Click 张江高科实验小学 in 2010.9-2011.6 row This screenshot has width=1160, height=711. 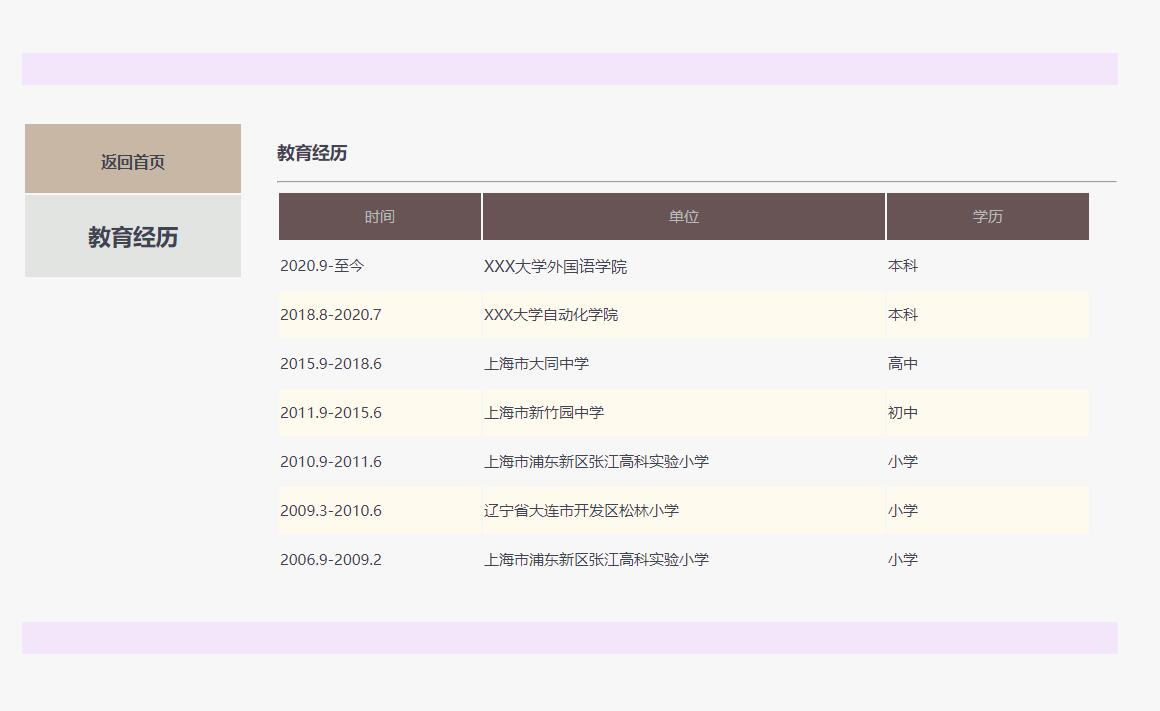pyautogui.click(x=684, y=461)
